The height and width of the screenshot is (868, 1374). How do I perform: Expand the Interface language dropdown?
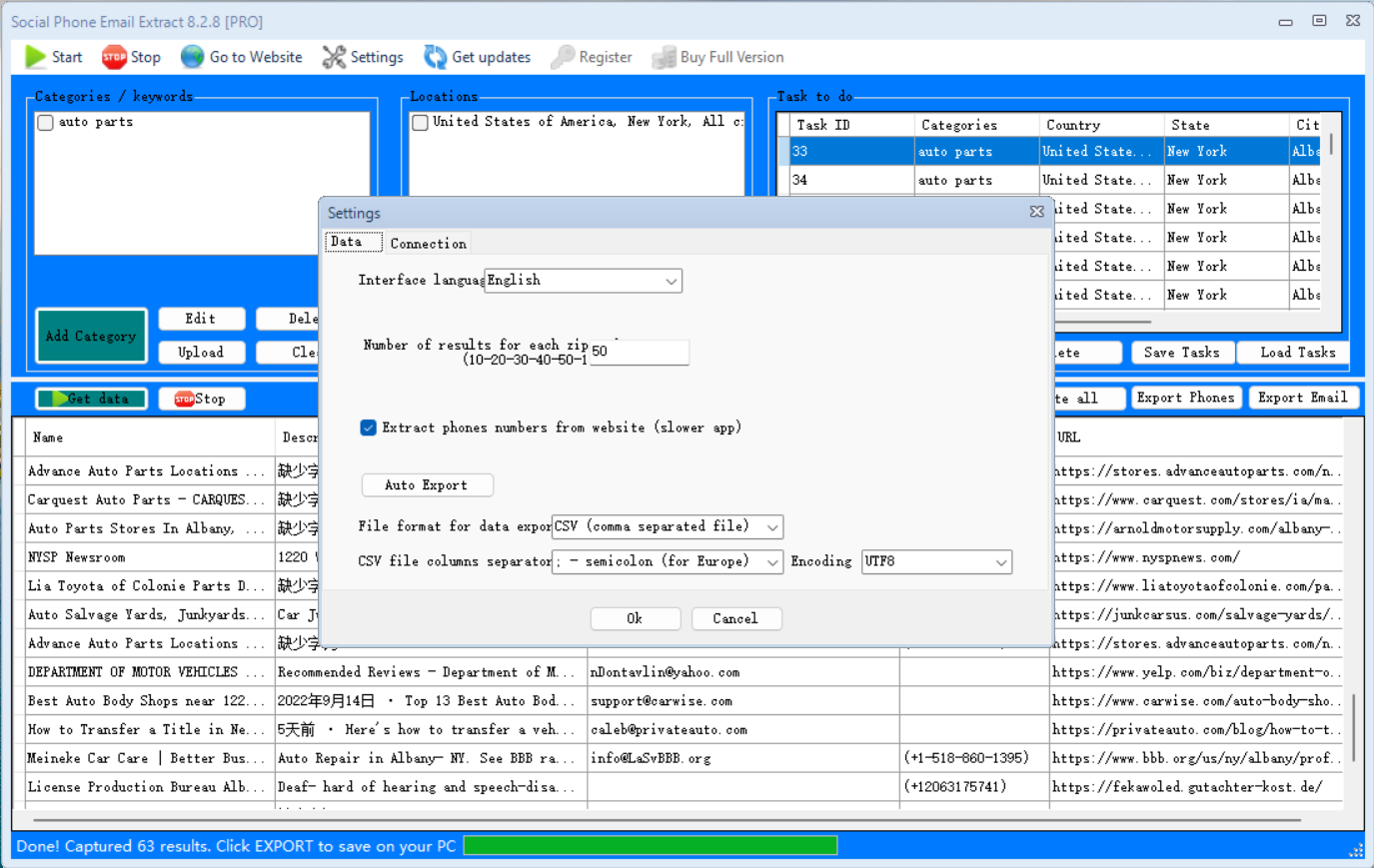[671, 281]
